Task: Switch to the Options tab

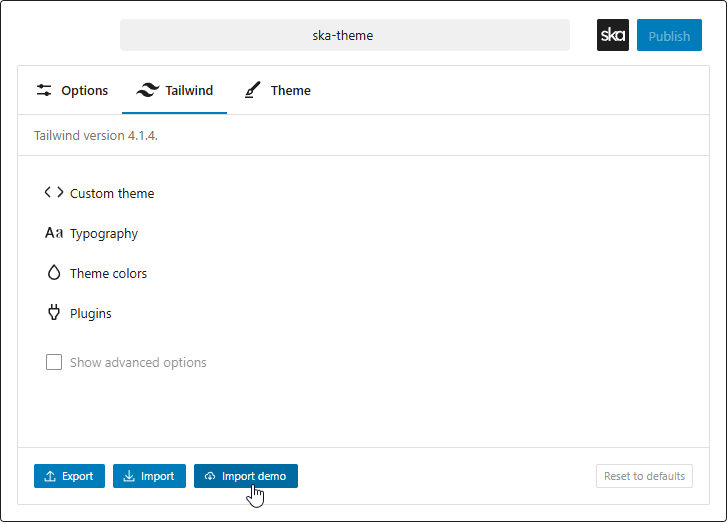Action: point(72,90)
